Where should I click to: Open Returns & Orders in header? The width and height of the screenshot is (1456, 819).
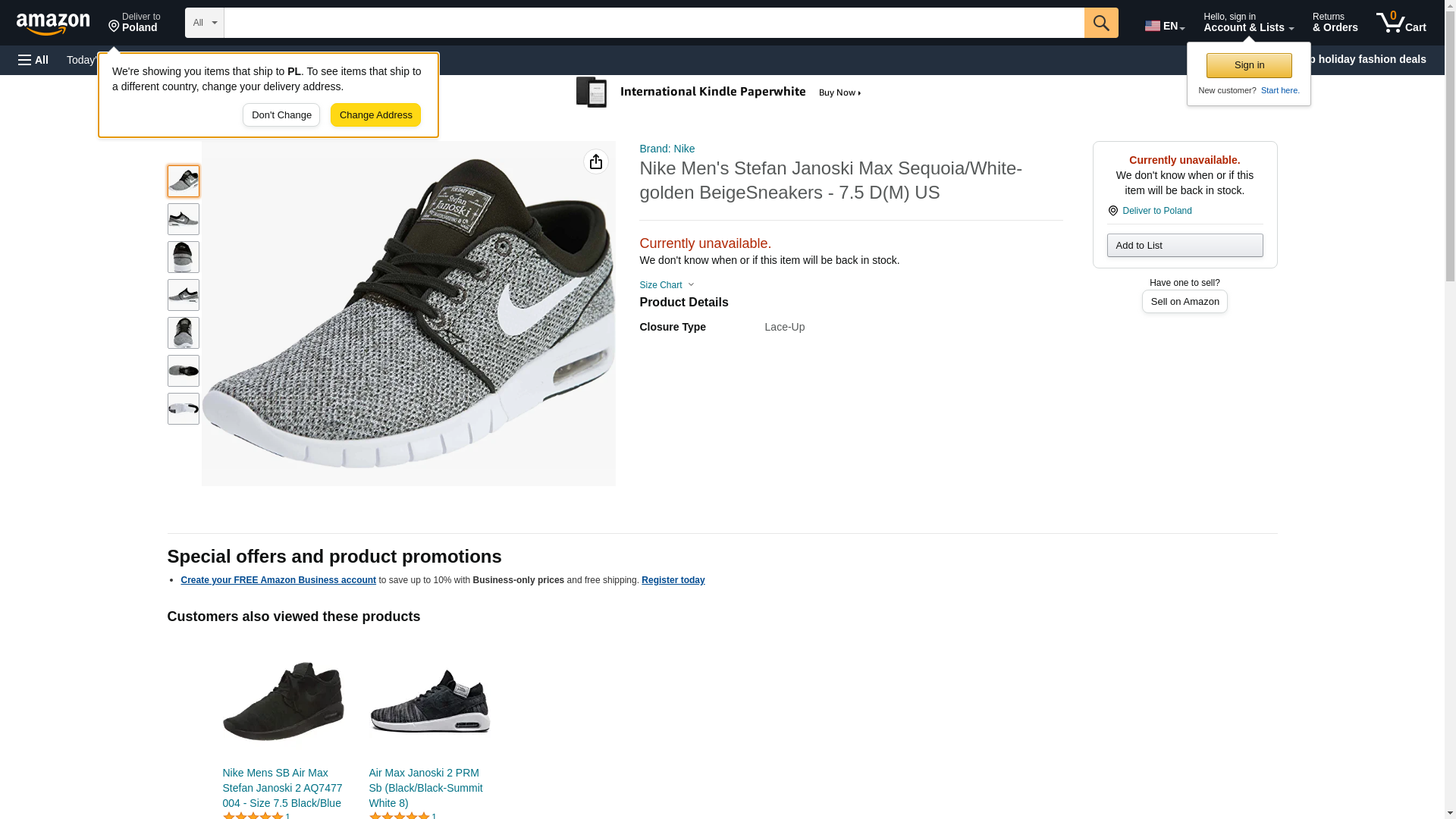pyautogui.click(x=1335, y=23)
